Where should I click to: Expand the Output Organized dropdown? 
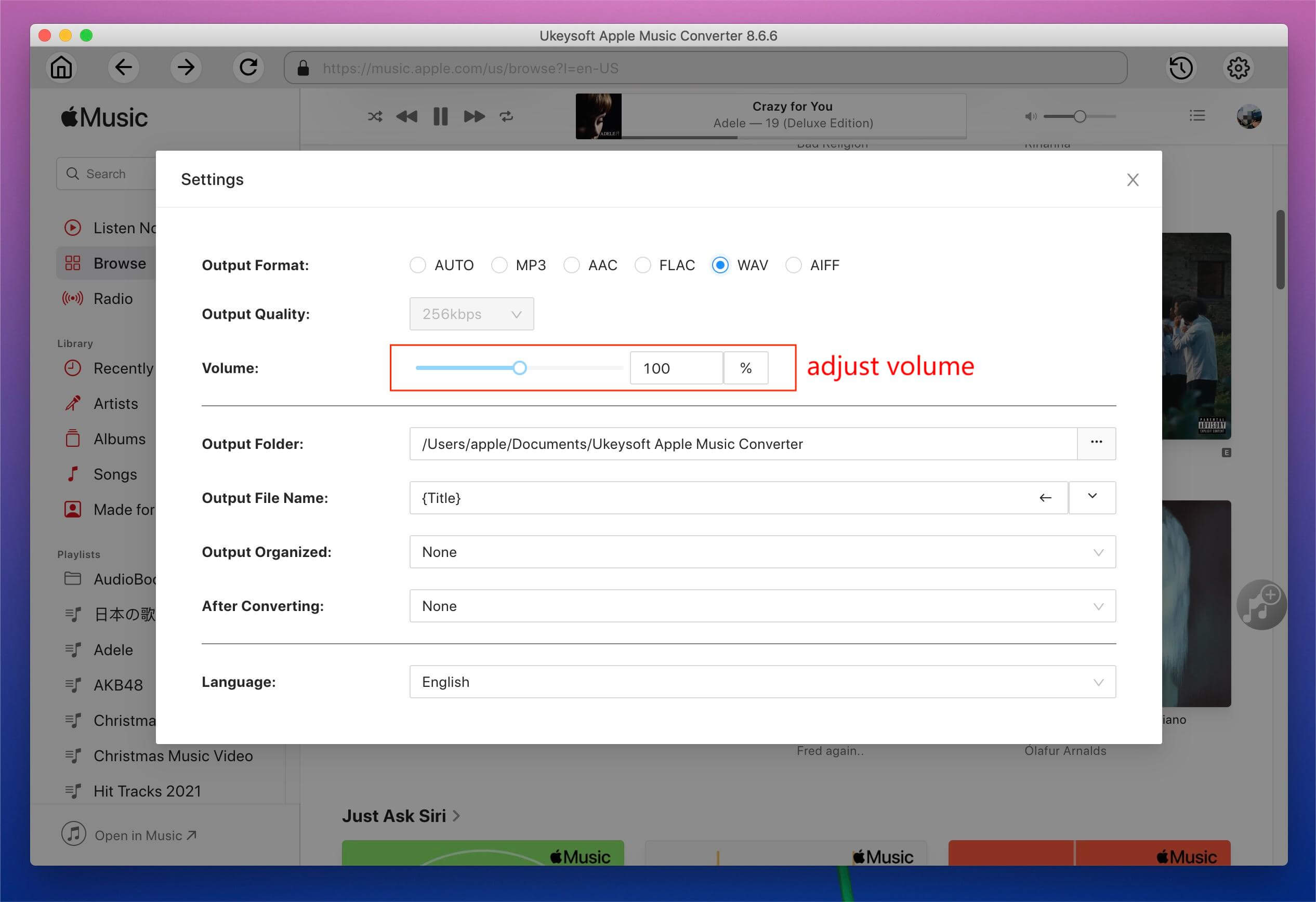pos(1097,551)
